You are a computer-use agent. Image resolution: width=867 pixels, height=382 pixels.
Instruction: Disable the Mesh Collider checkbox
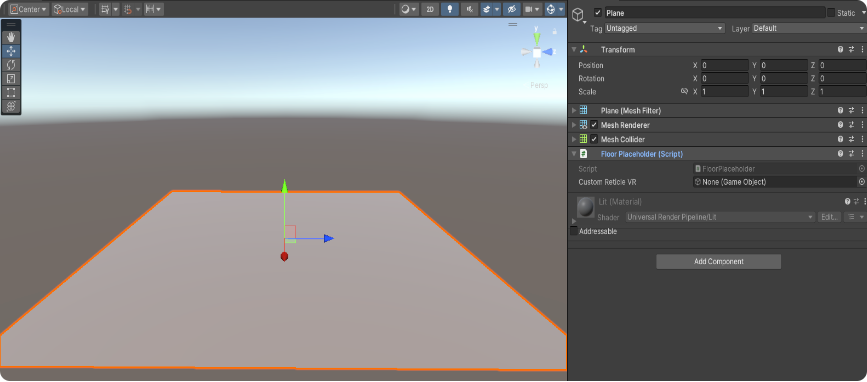pos(594,139)
